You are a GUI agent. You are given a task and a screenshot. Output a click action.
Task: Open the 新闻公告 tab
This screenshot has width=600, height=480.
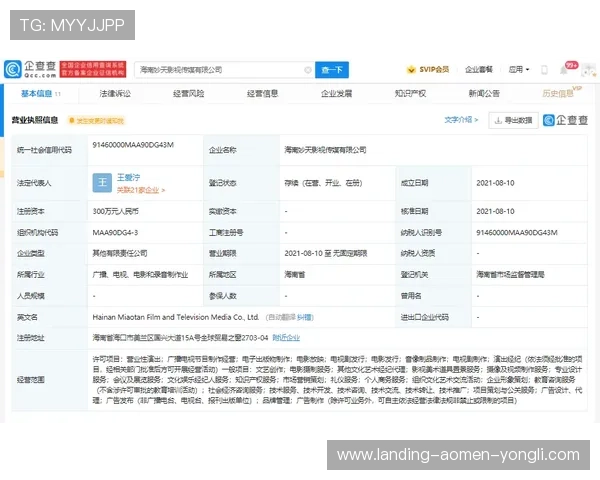point(484,93)
